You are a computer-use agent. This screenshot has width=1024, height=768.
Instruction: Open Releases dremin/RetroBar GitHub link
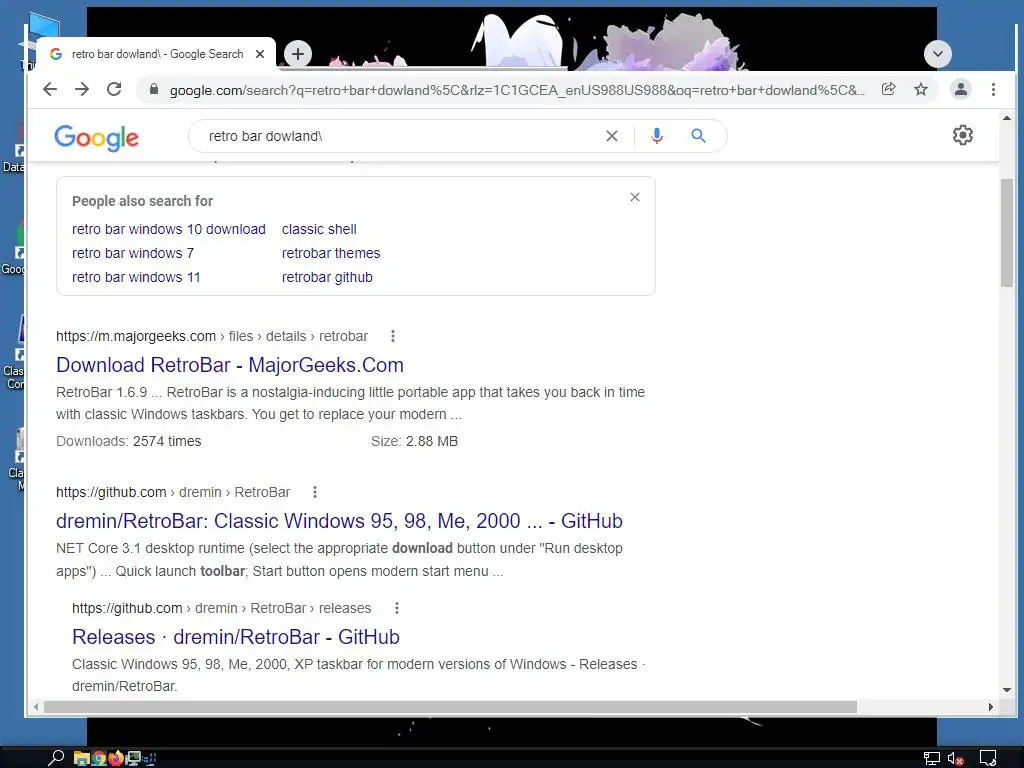tap(236, 637)
